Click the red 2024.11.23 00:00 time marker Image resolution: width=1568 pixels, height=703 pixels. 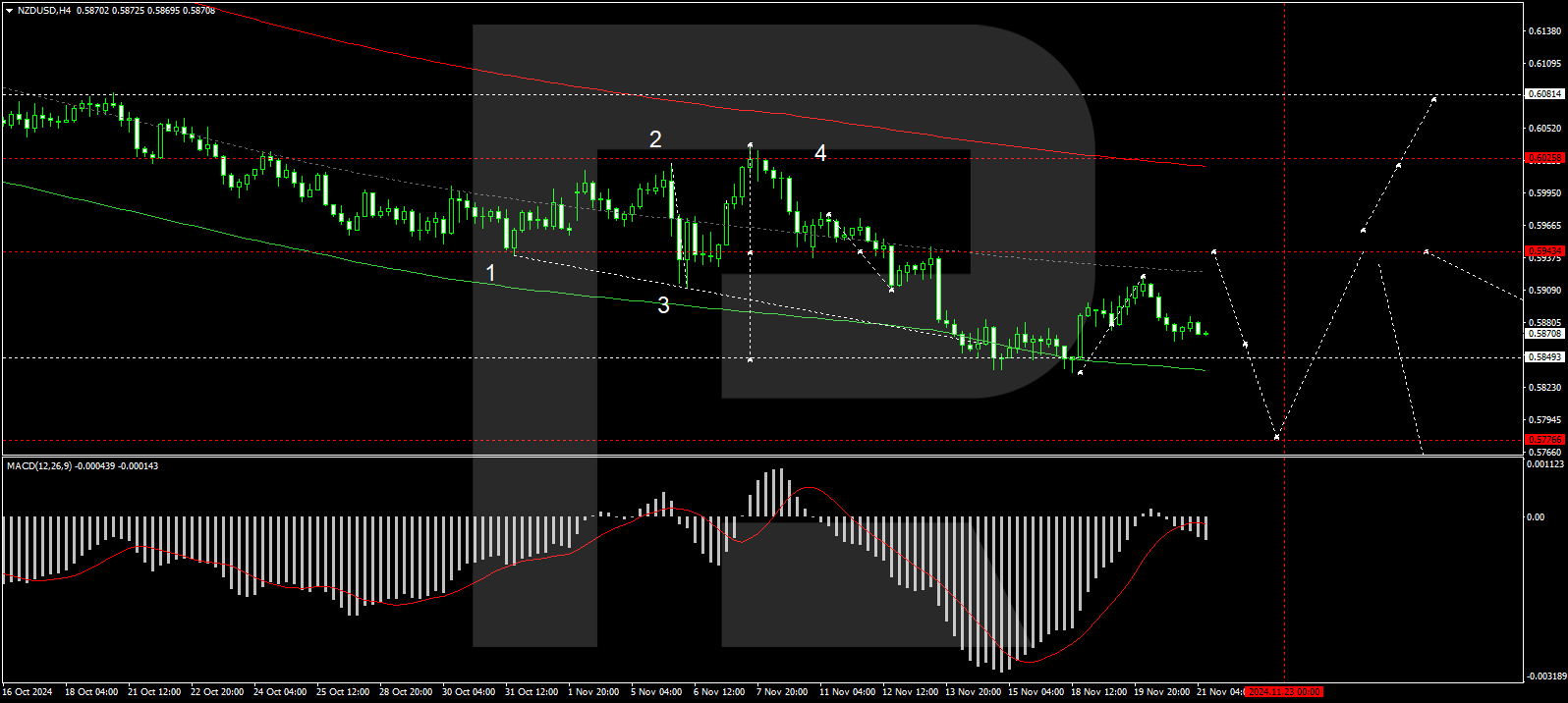coord(1284,692)
